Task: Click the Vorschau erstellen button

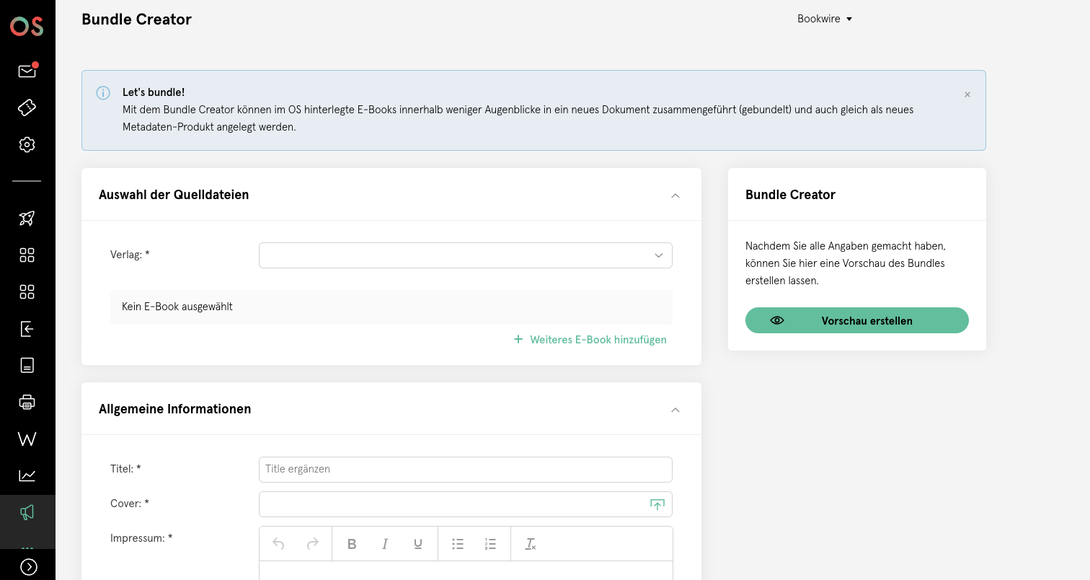Action: 856,320
